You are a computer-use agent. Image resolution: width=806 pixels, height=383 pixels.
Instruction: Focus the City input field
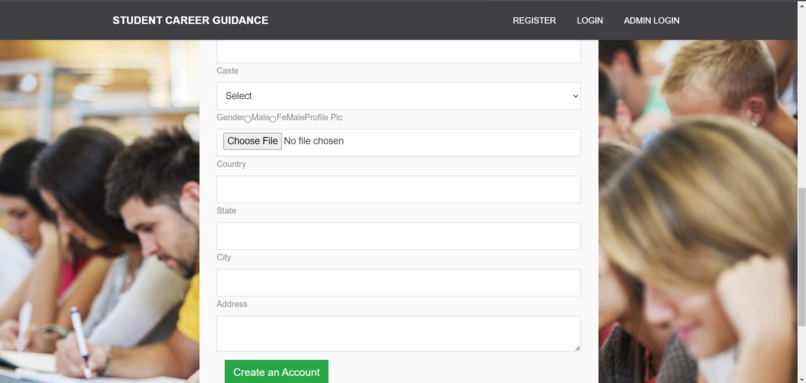point(398,283)
